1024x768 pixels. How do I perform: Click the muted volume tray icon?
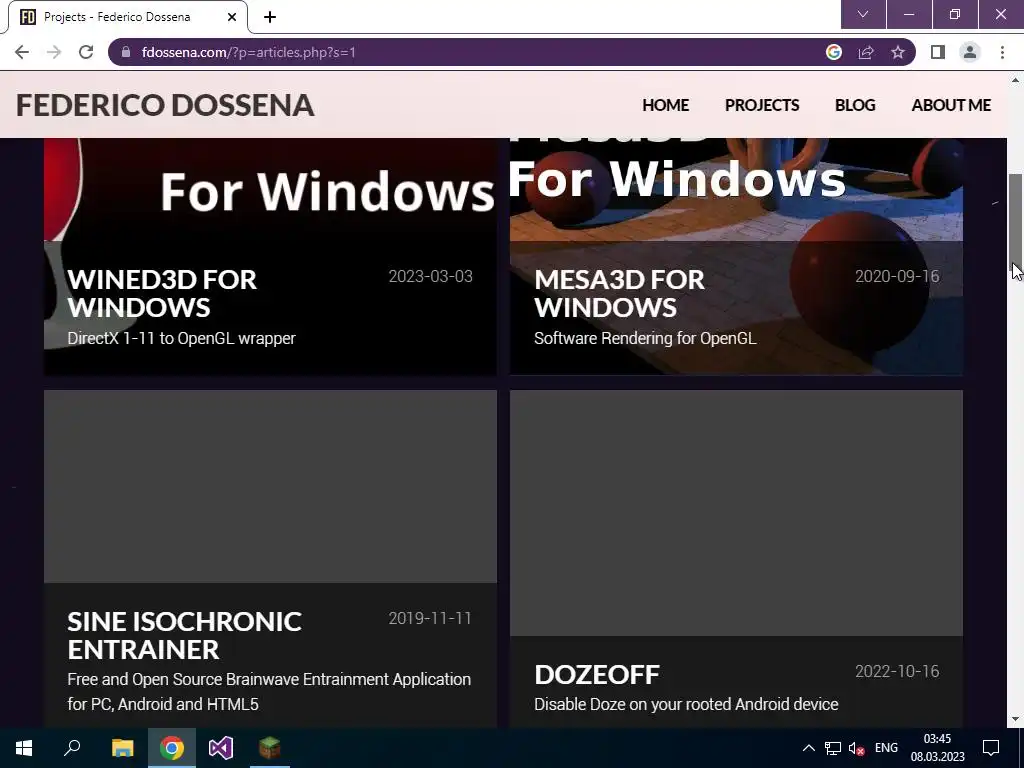point(857,748)
